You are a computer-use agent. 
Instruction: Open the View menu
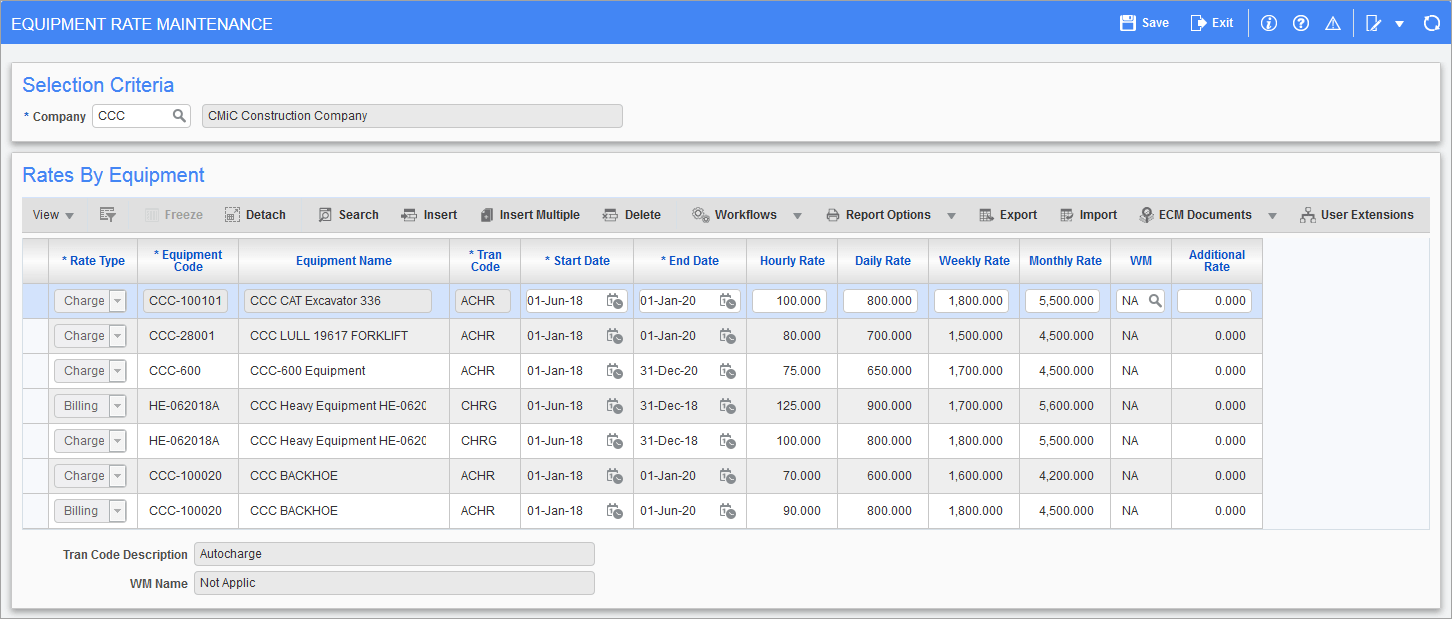pyautogui.click(x=53, y=215)
